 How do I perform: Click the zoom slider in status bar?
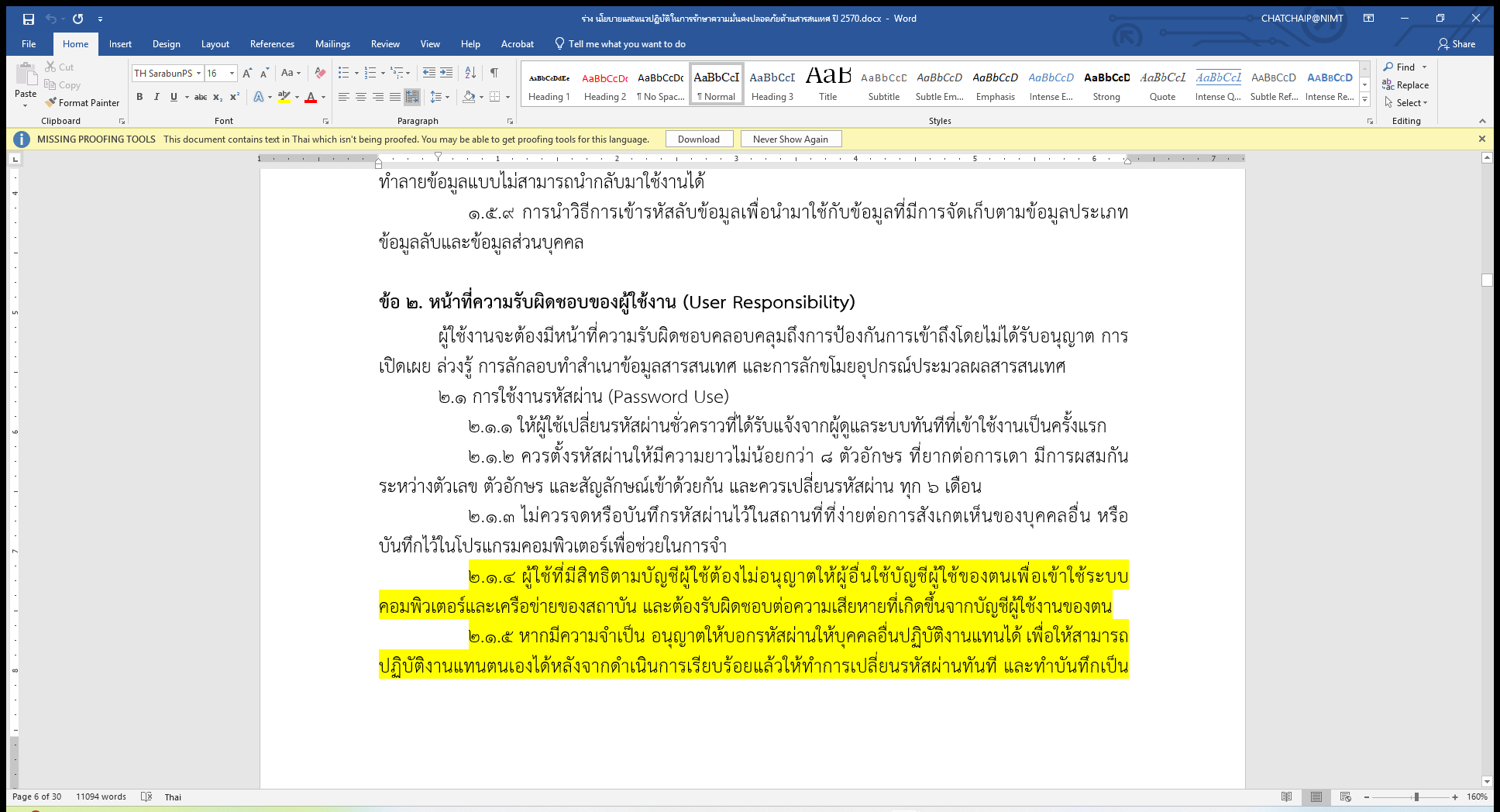pyautogui.click(x=1409, y=797)
